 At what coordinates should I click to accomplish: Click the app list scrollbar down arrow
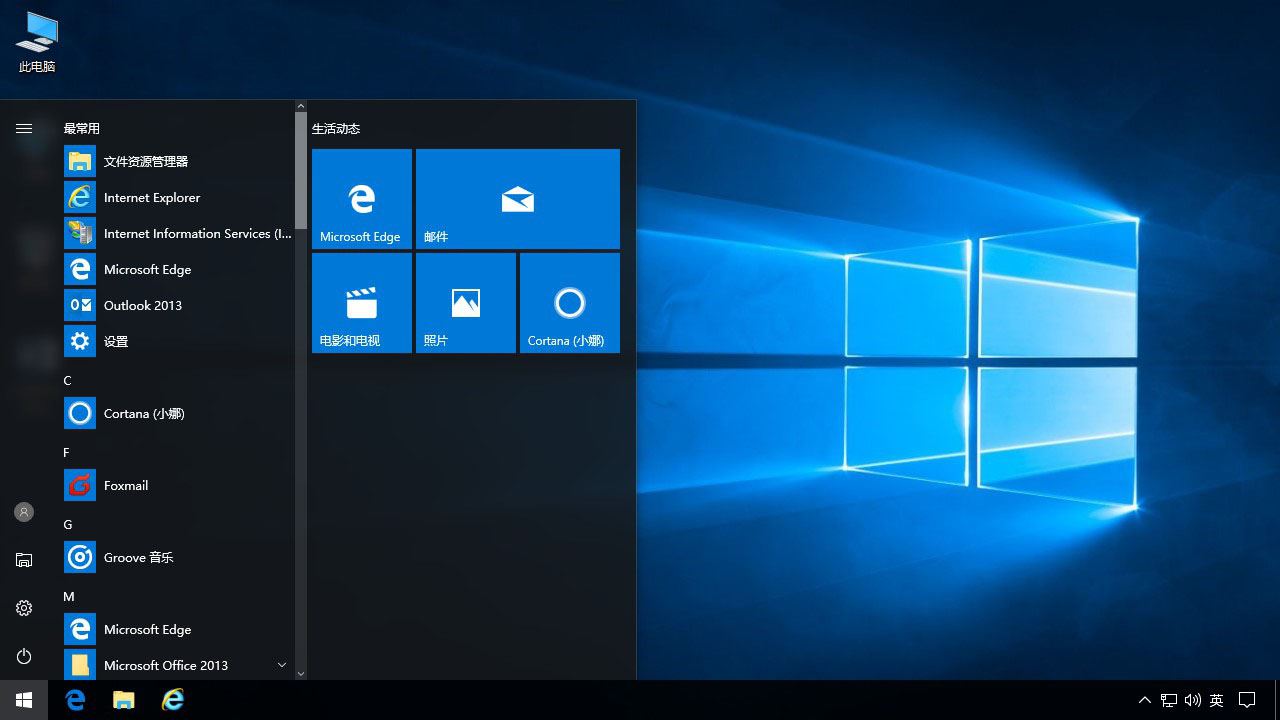[x=301, y=674]
